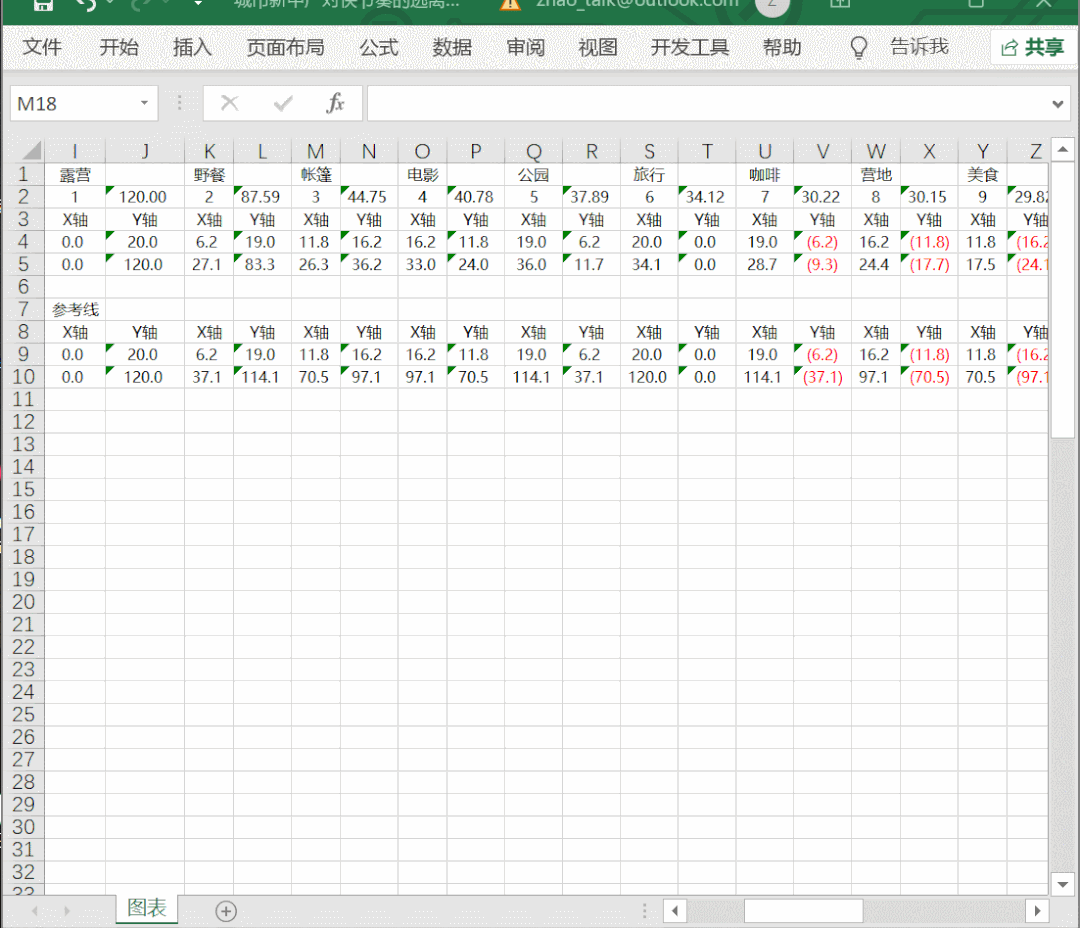The image size is (1080, 928).
Task: Click the vertical scrollbar up arrow
Action: pos(1062,149)
